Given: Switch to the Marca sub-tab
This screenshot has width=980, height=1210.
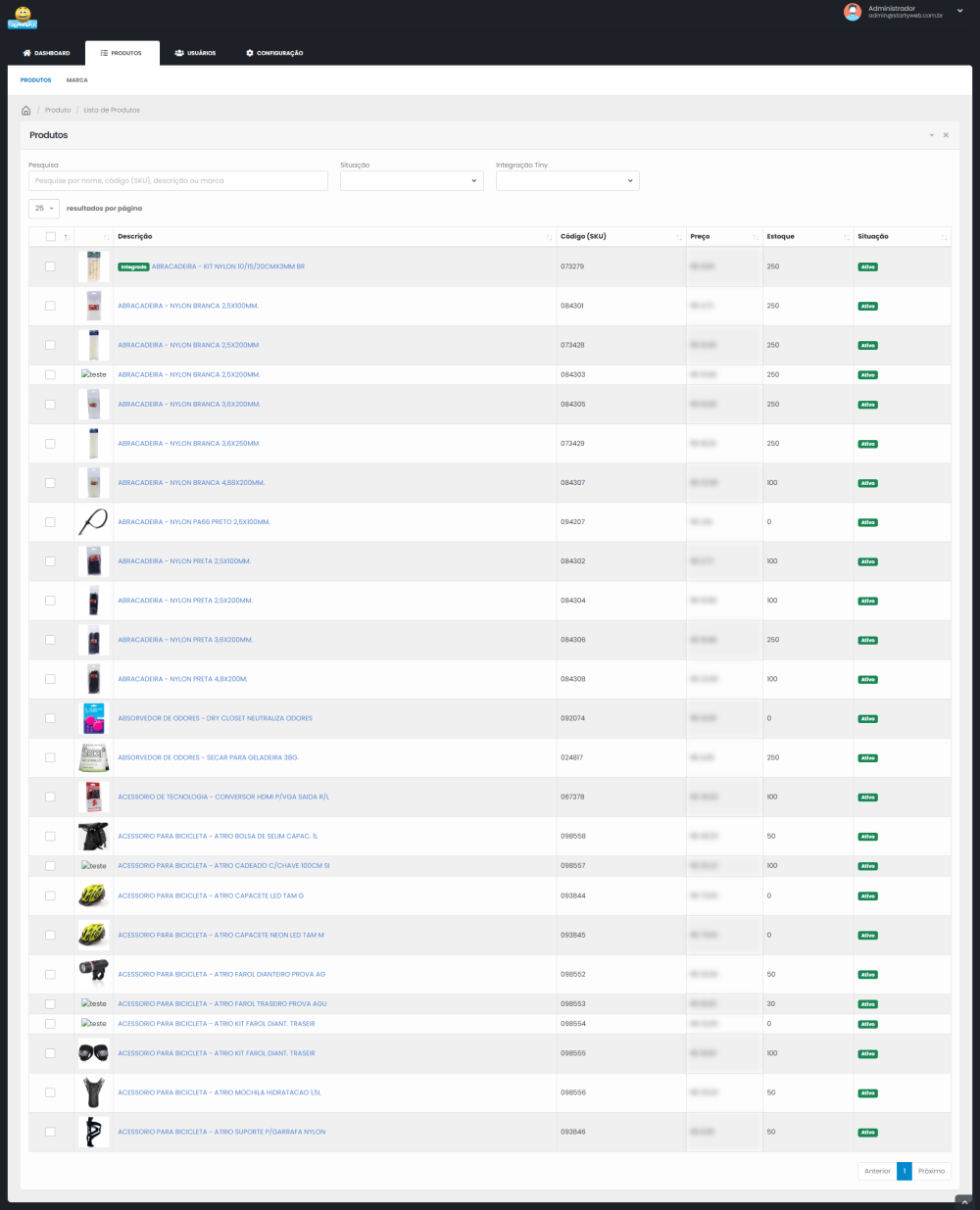Looking at the screenshot, I should pyautogui.click(x=77, y=80).
